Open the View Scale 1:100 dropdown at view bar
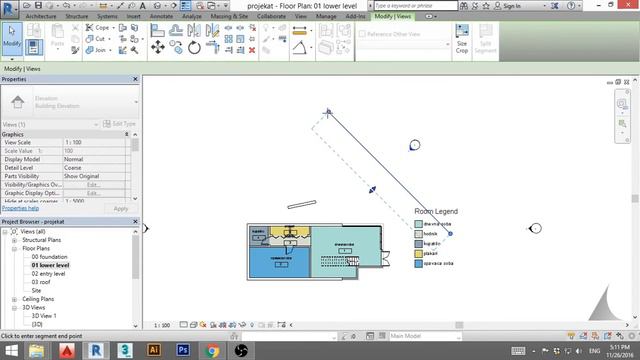The image size is (640, 360). pos(162,325)
